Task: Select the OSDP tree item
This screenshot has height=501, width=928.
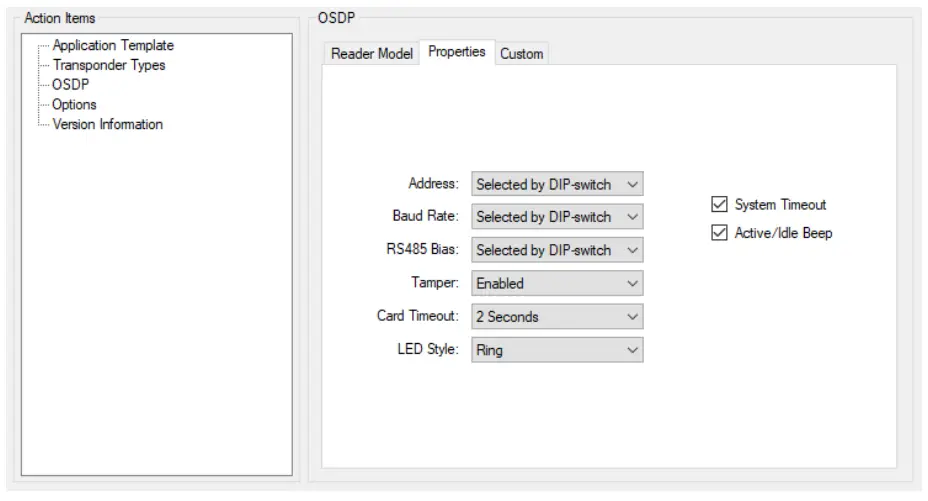Action: click(x=70, y=85)
